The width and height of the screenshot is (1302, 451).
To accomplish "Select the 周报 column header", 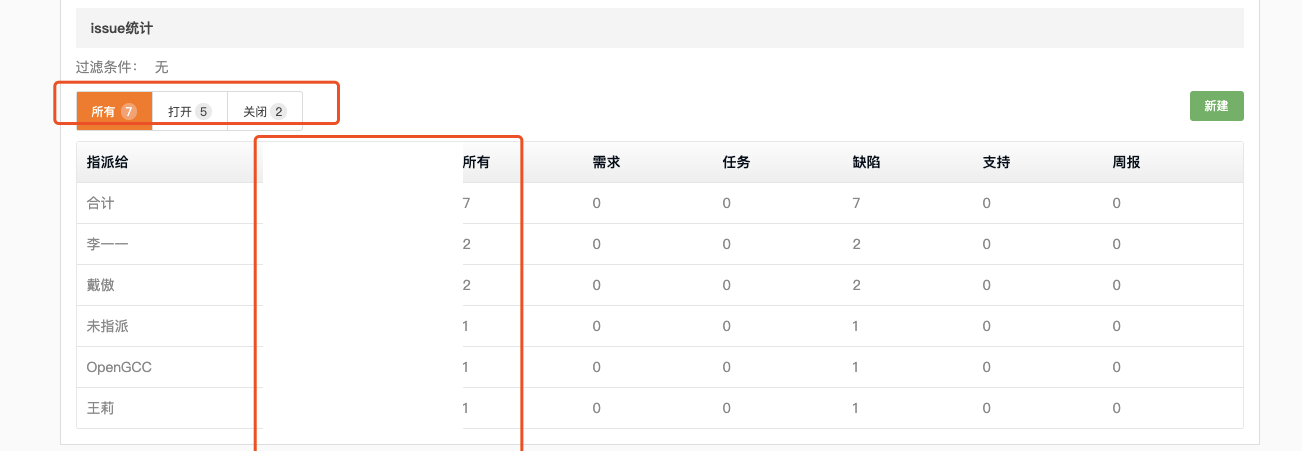I will [x=1127, y=162].
